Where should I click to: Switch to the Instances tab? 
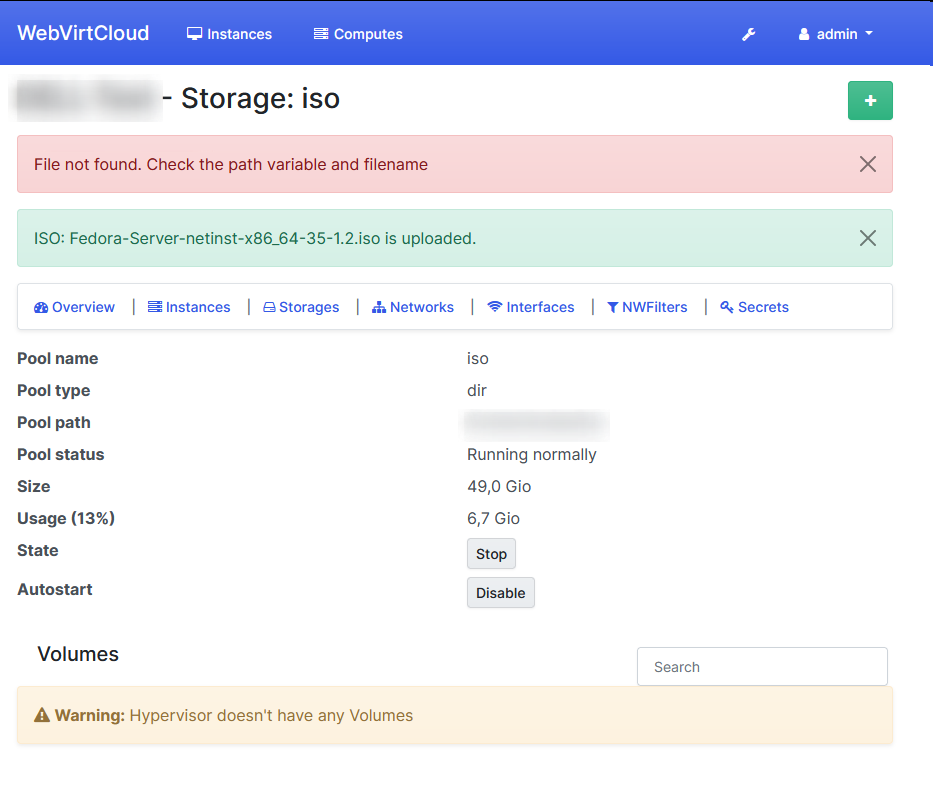click(197, 307)
